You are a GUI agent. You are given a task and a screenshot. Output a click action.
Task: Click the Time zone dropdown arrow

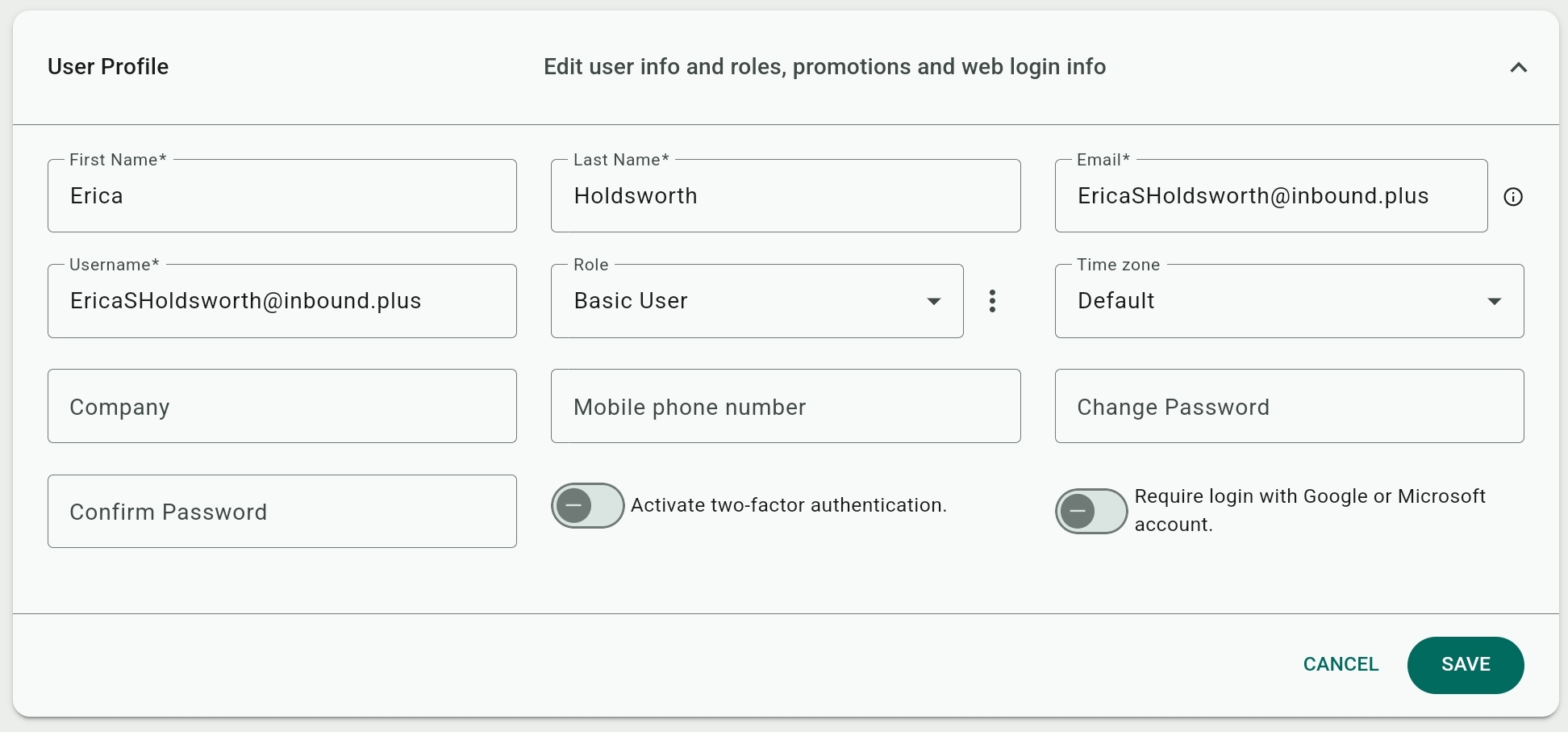(x=1494, y=302)
